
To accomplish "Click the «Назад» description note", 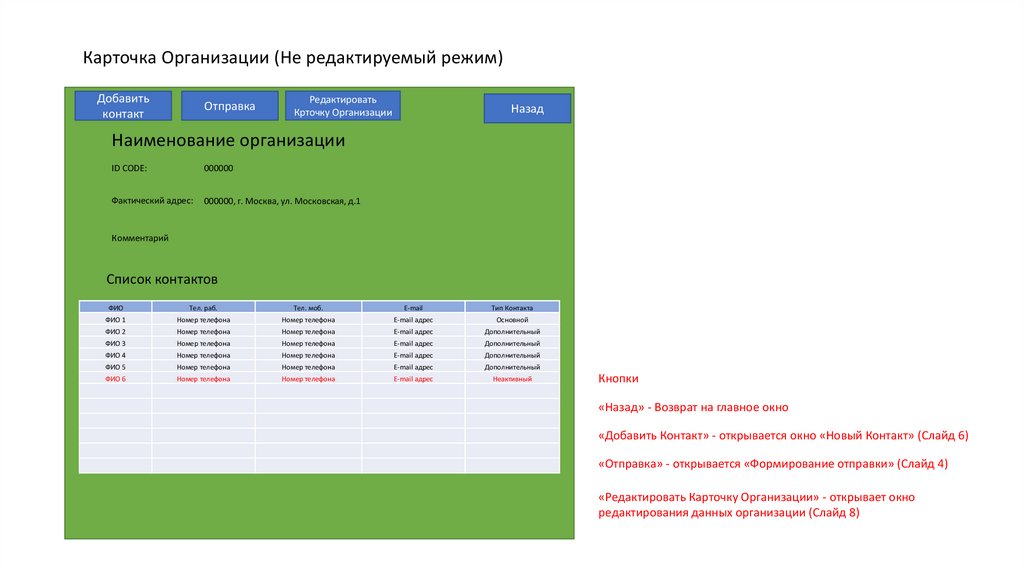I will (694, 407).
